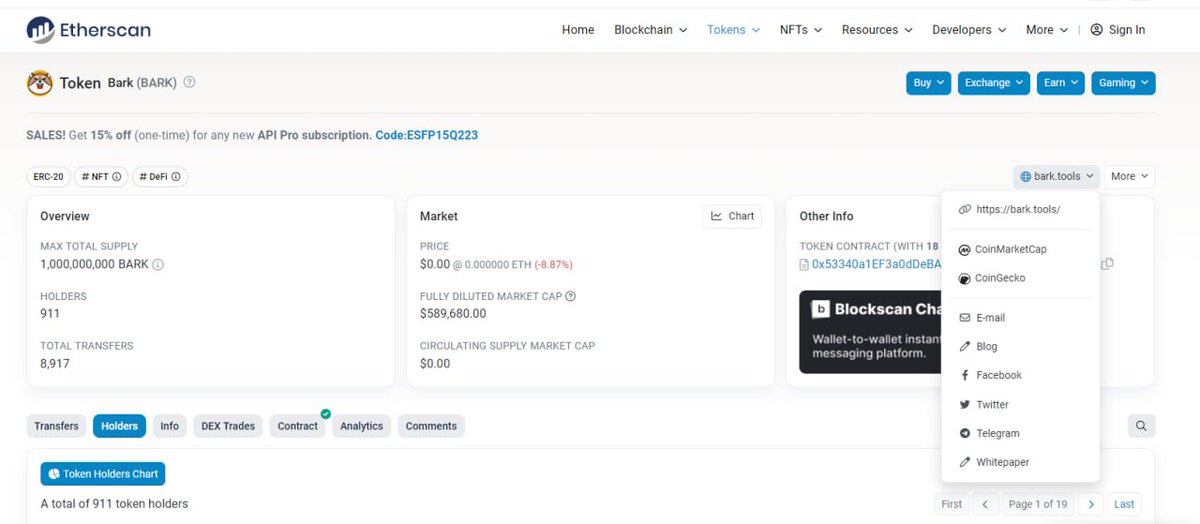The image size is (1200, 524).
Task: Click the Chart button in Market card
Action: pos(732,216)
